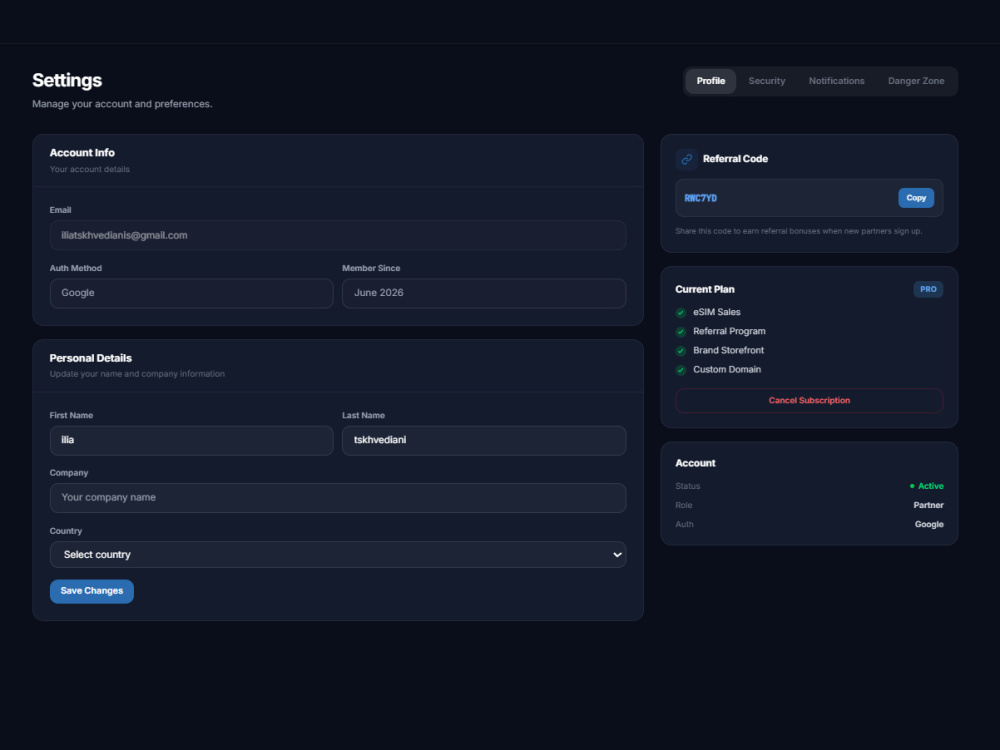The height and width of the screenshot is (750, 1000).
Task: Click the Custom Domain green check icon
Action: [680, 370]
